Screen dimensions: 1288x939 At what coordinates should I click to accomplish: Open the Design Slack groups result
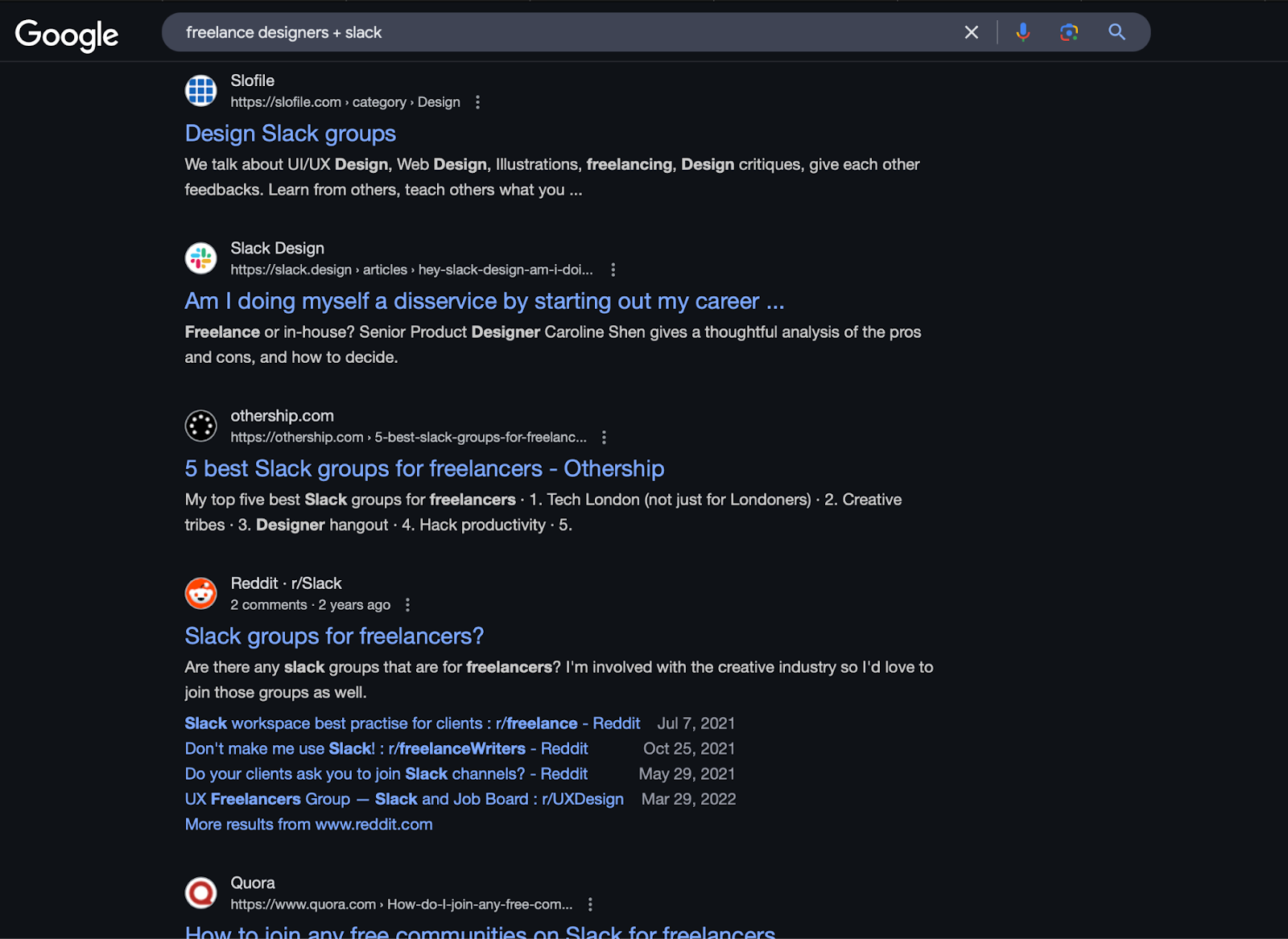click(x=291, y=134)
